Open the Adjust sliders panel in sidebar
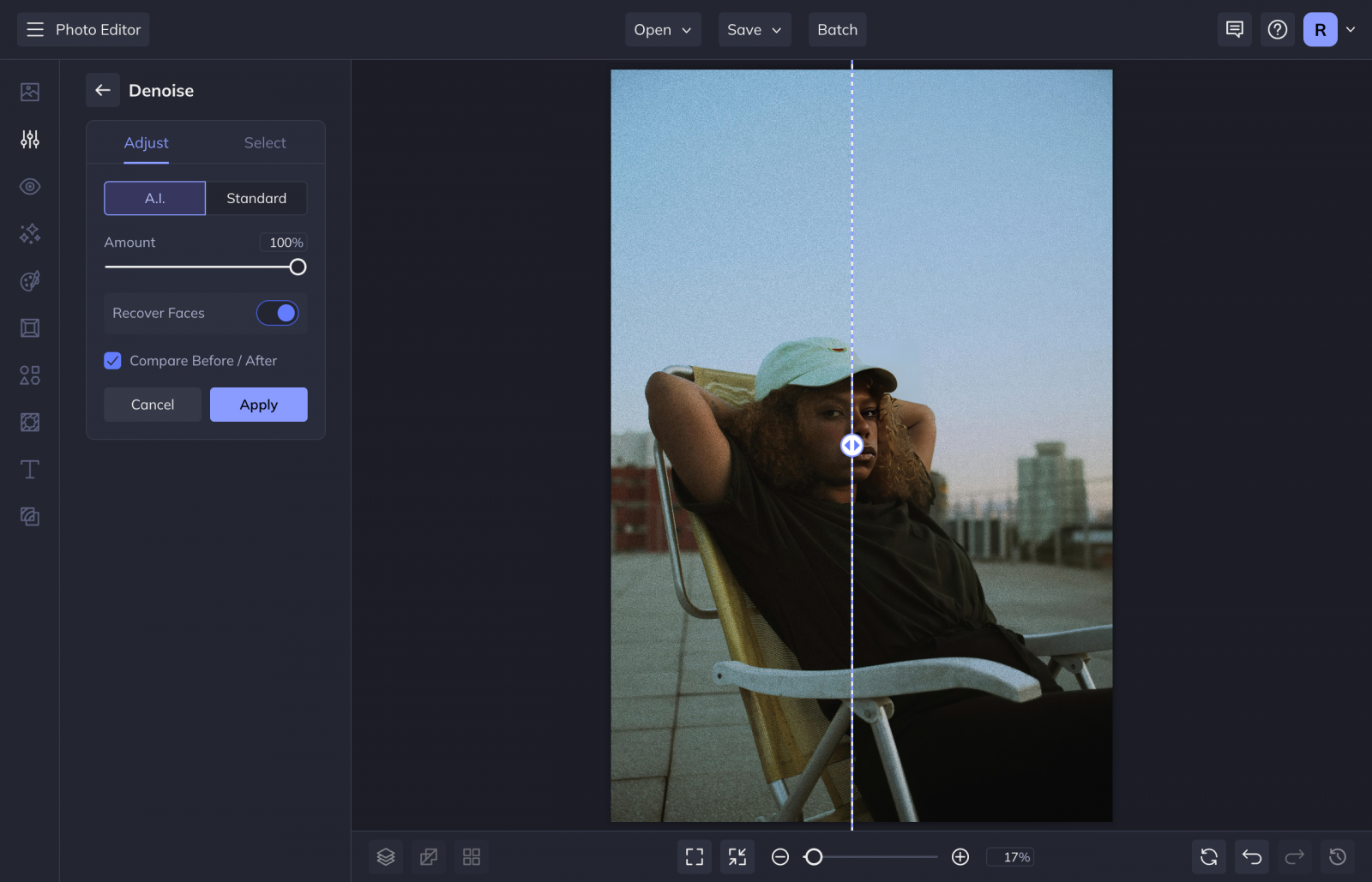The height and width of the screenshot is (882, 1372). (29, 139)
